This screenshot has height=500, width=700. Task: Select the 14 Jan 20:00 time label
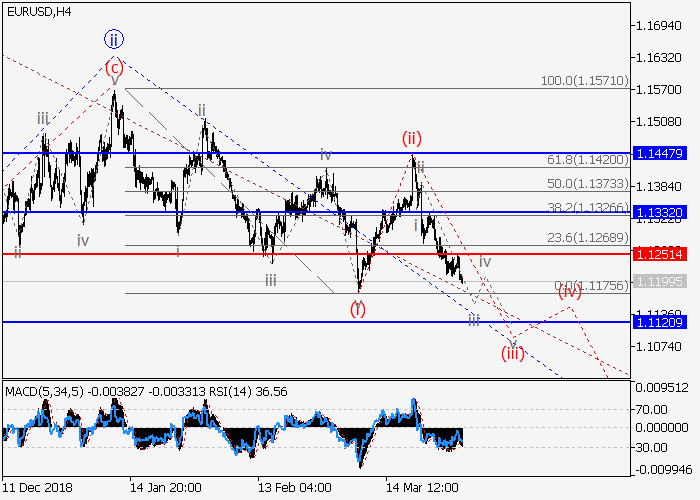tap(164, 487)
